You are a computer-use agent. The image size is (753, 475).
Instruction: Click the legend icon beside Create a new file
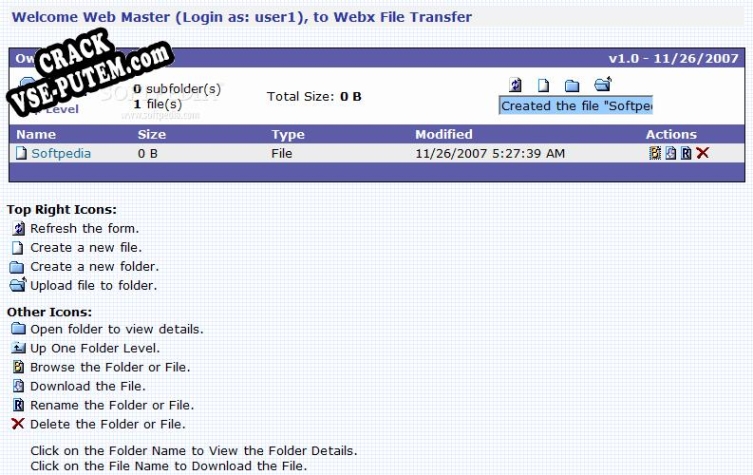coord(18,247)
